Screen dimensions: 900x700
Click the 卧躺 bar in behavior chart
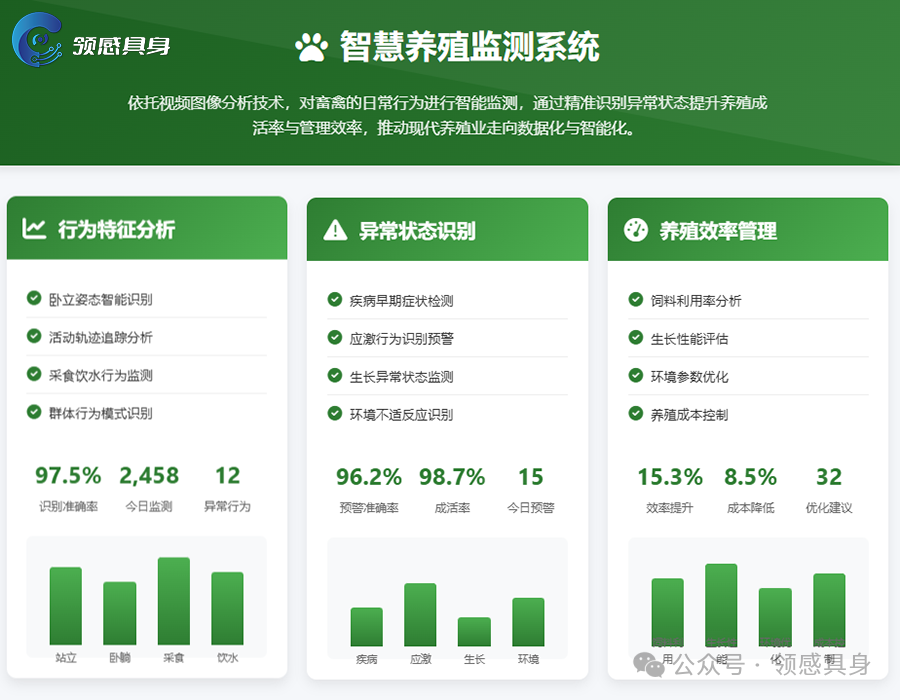point(120,613)
